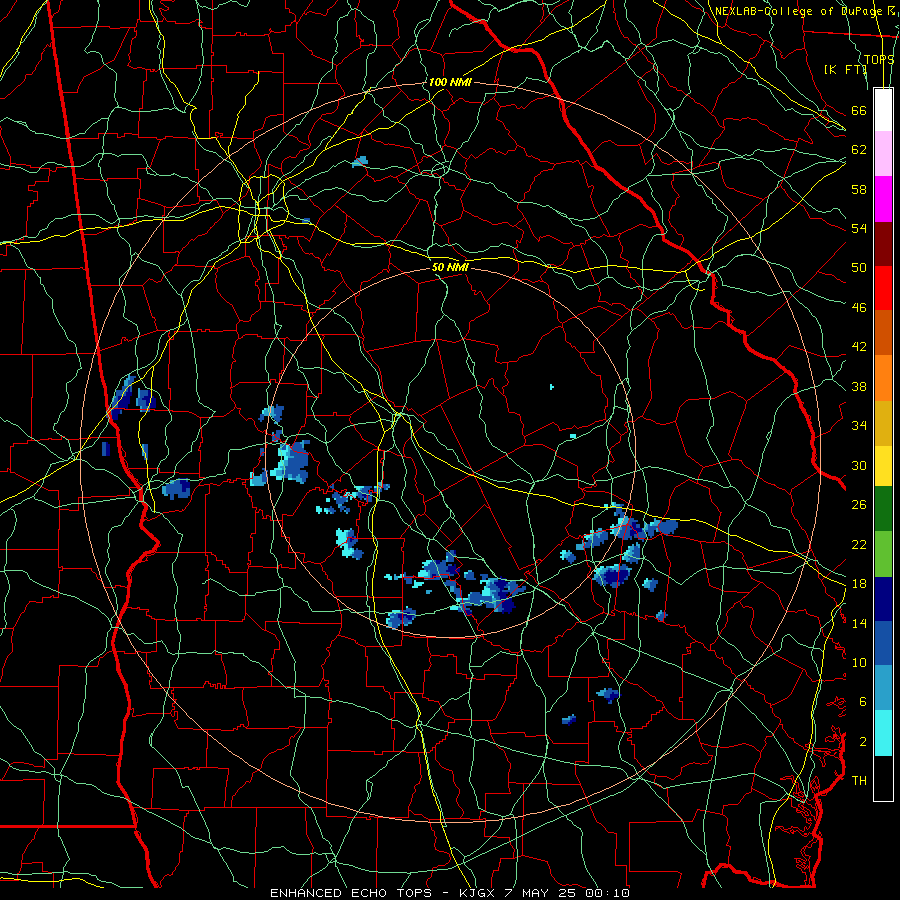Click the legend value 6
Screen dimensions: 900x900
click(863, 702)
